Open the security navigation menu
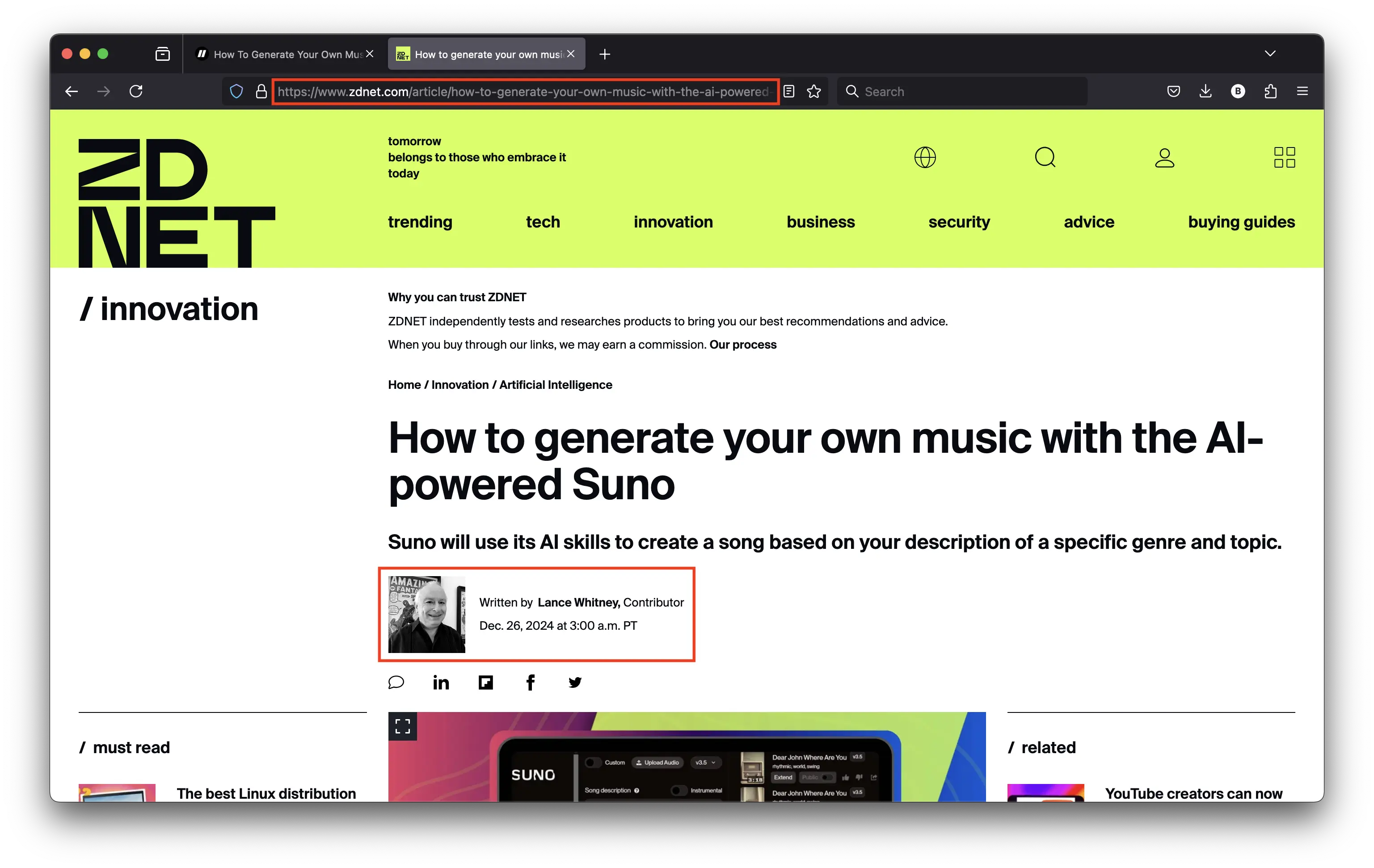This screenshot has width=1374, height=868. (959, 222)
